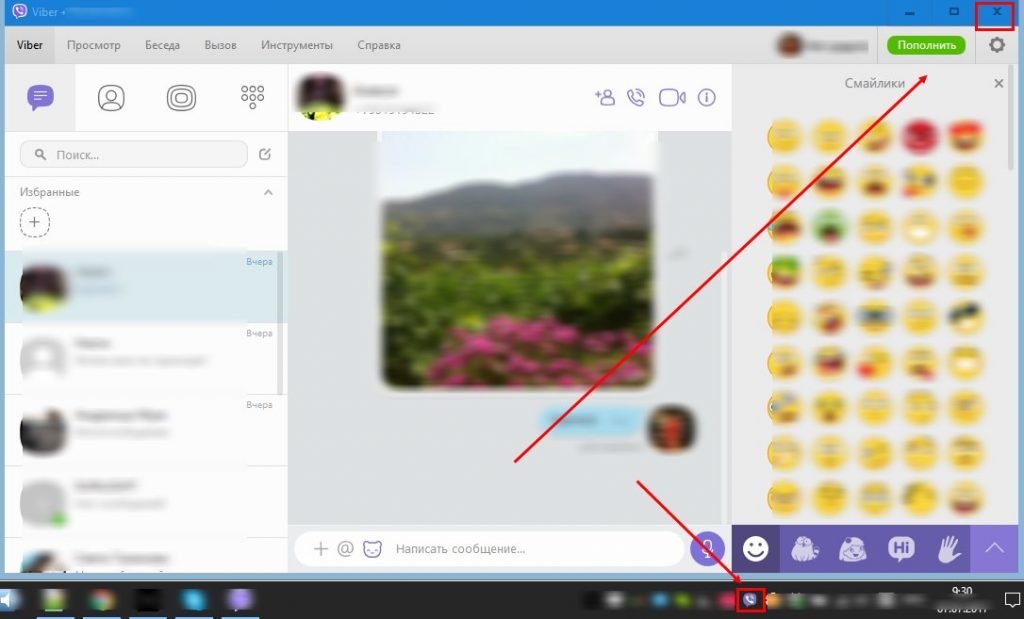Open the conversation info icon
Viewport: 1024px width, 619px height.
[707, 97]
